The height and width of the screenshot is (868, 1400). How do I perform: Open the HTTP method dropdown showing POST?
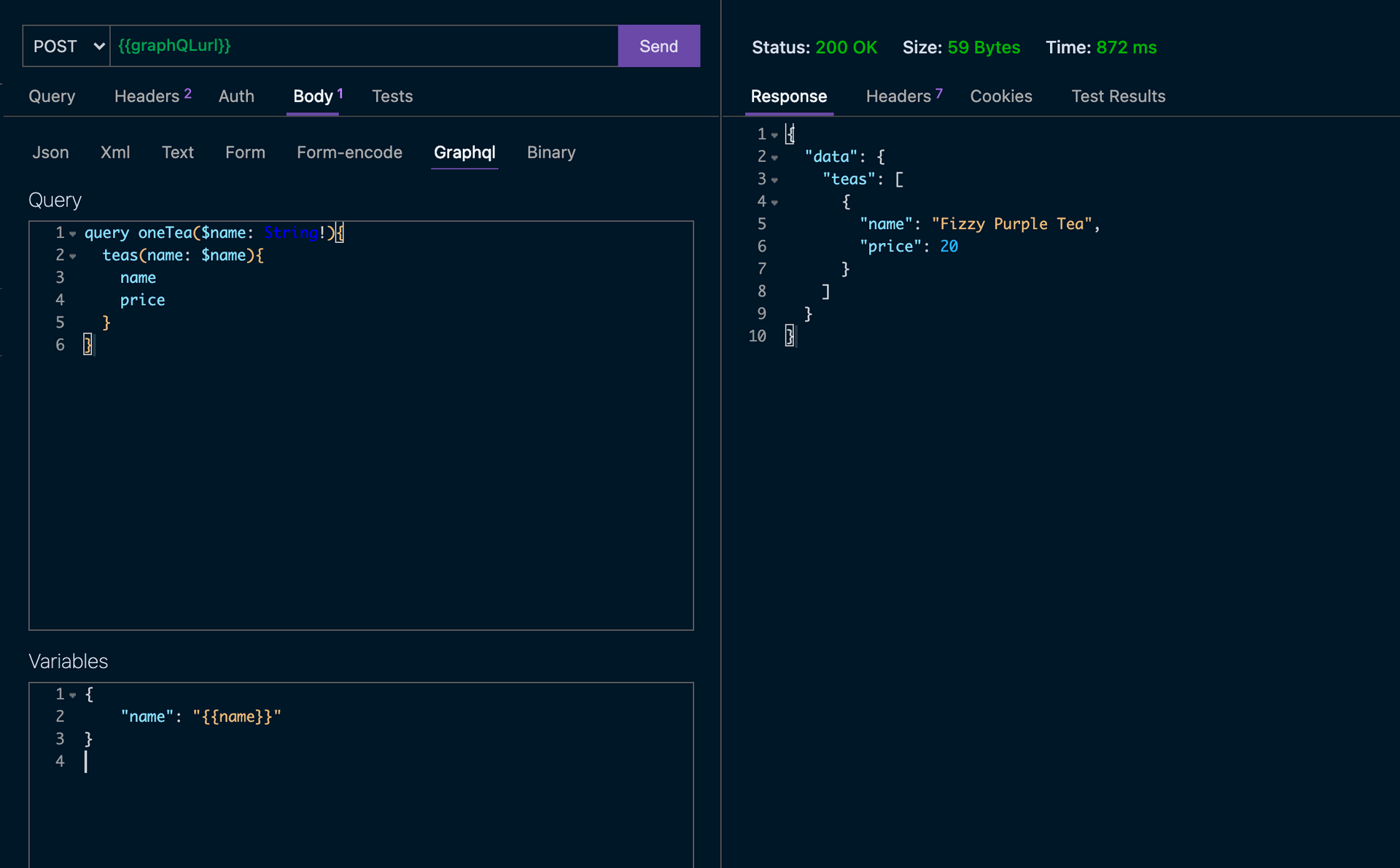[66, 45]
